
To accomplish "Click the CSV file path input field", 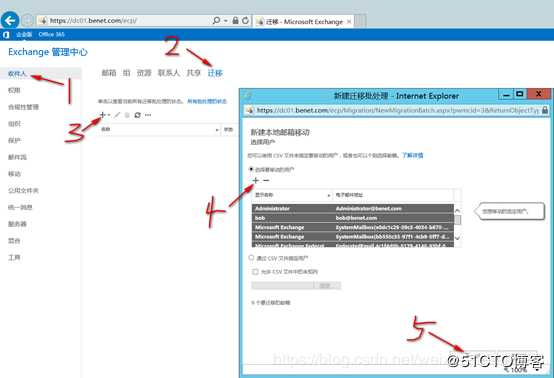I will [283, 285].
